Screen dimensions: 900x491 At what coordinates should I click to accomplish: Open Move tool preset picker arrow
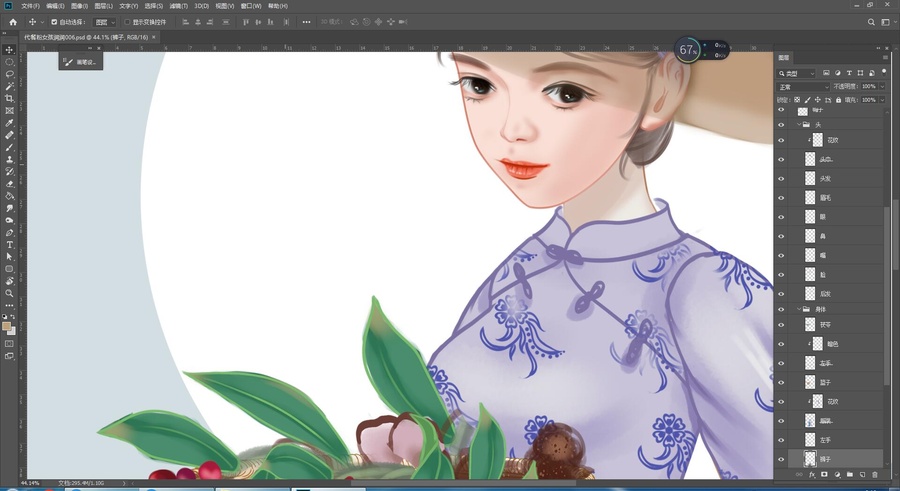[42, 22]
